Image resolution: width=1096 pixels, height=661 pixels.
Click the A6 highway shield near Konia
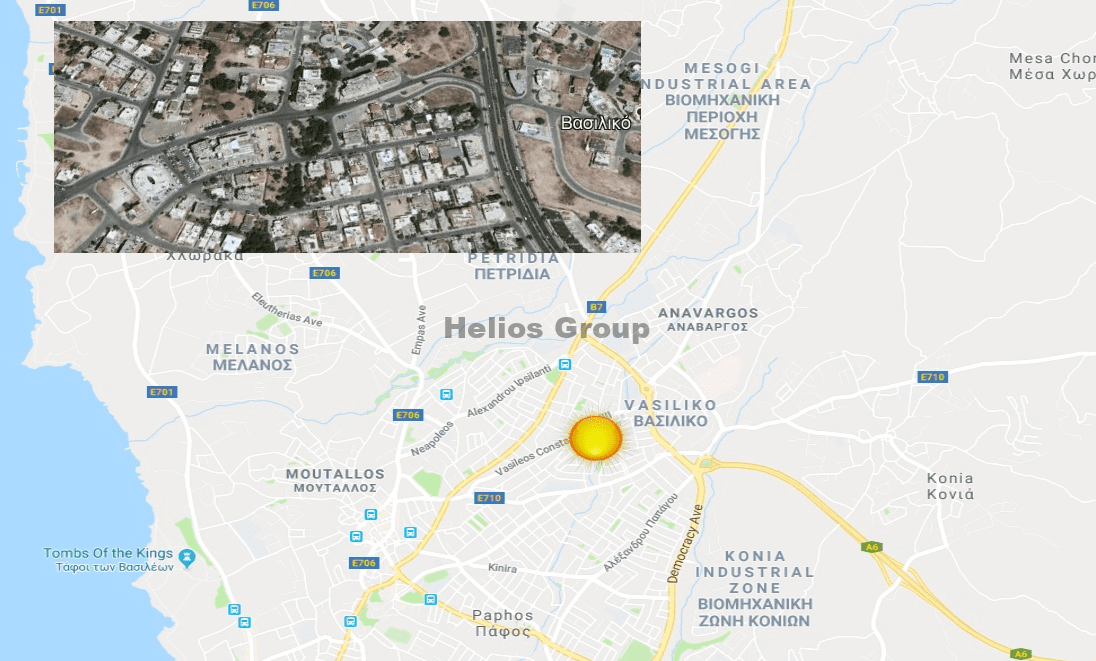click(x=872, y=547)
